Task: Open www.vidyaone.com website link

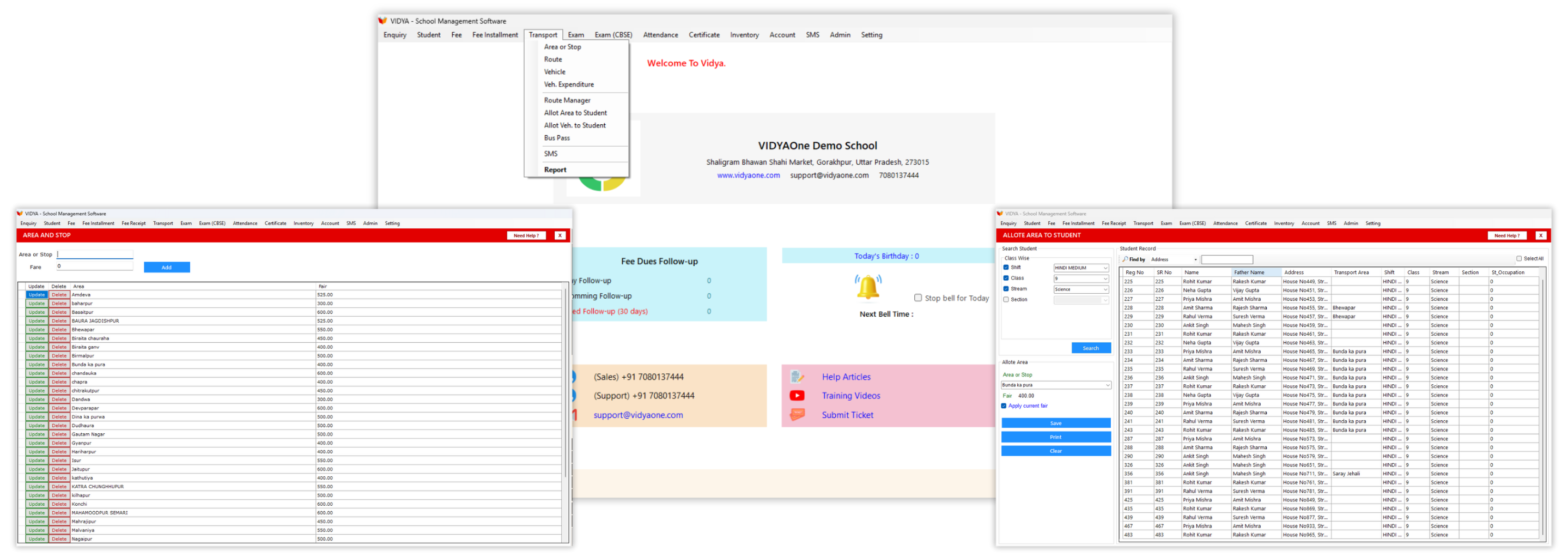Action: pos(748,175)
